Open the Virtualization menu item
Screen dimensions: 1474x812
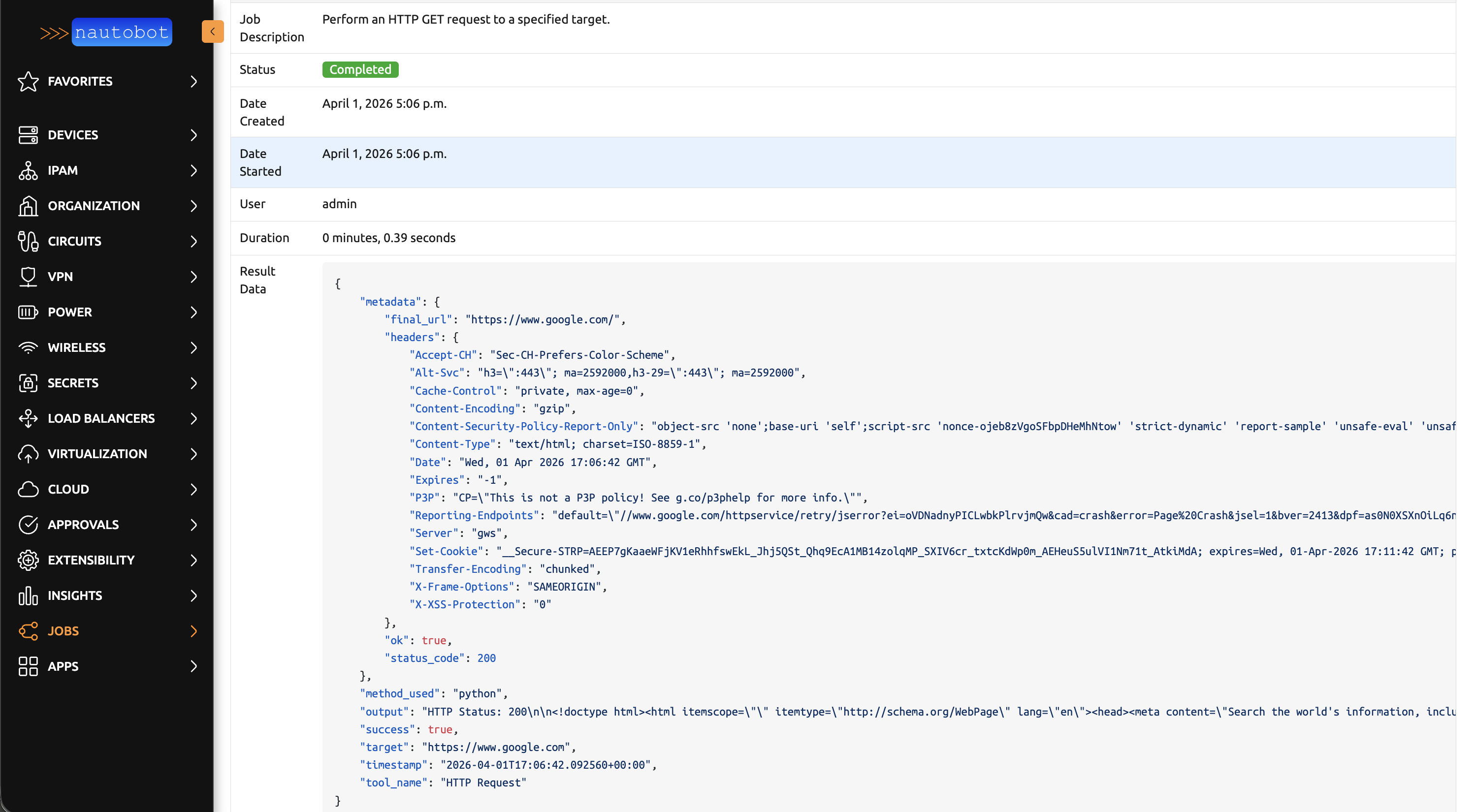(97, 454)
